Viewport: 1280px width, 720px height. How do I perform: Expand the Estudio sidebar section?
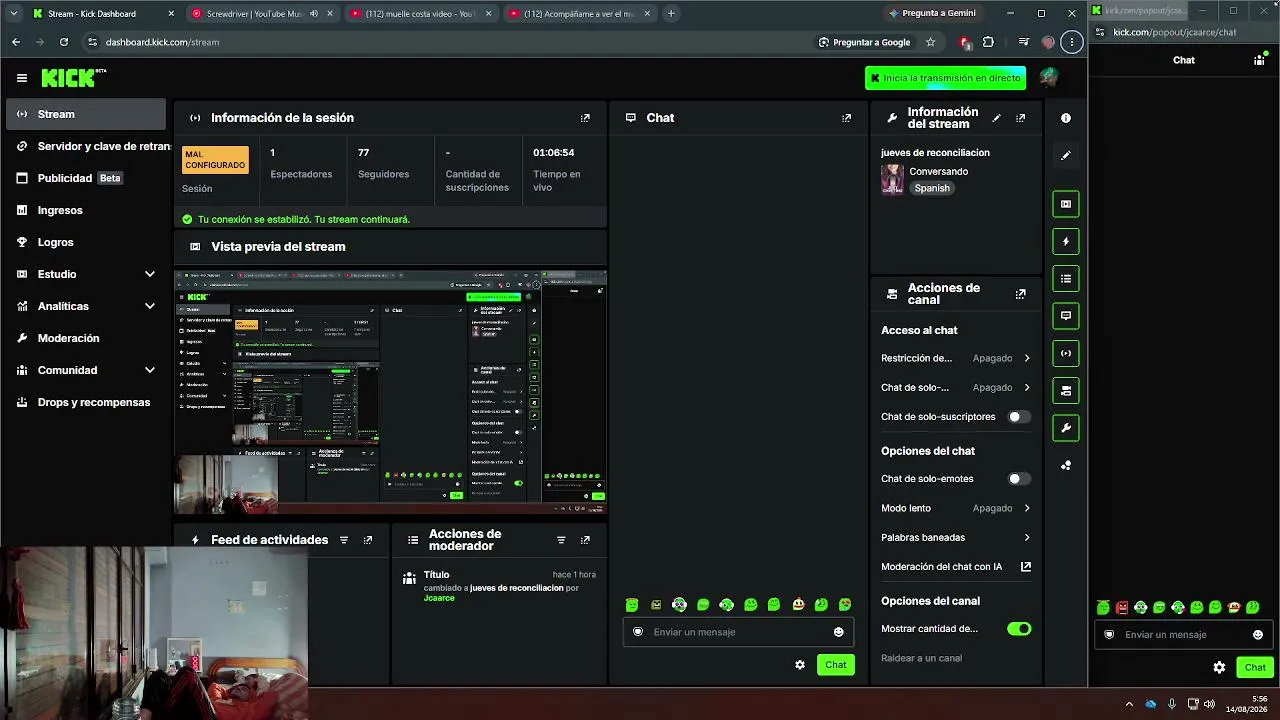click(x=150, y=274)
